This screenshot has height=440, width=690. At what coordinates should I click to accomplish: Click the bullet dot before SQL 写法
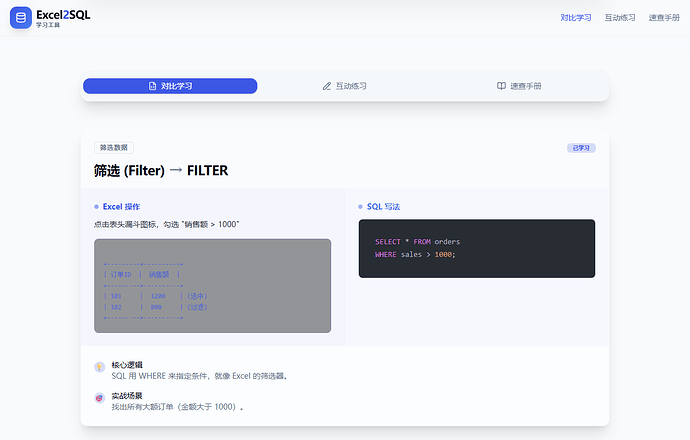[x=361, y=207]
